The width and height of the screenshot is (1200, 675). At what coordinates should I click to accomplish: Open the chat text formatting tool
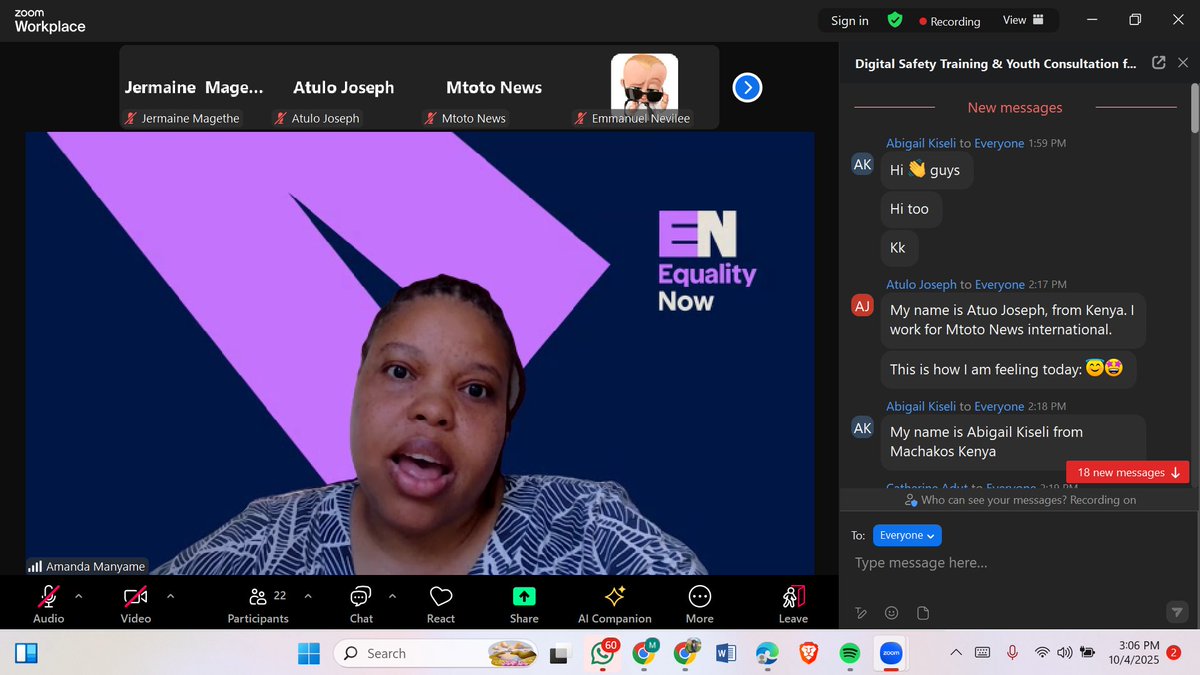point(861,613)
